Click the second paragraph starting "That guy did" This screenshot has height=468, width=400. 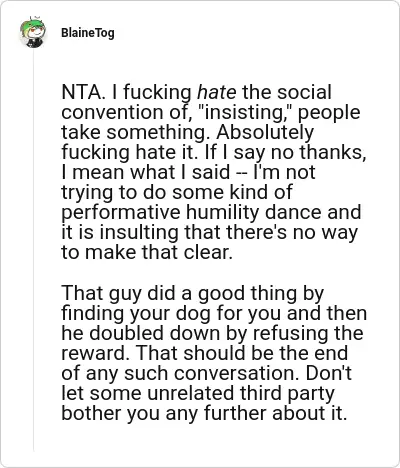click(x=214, y=353)
